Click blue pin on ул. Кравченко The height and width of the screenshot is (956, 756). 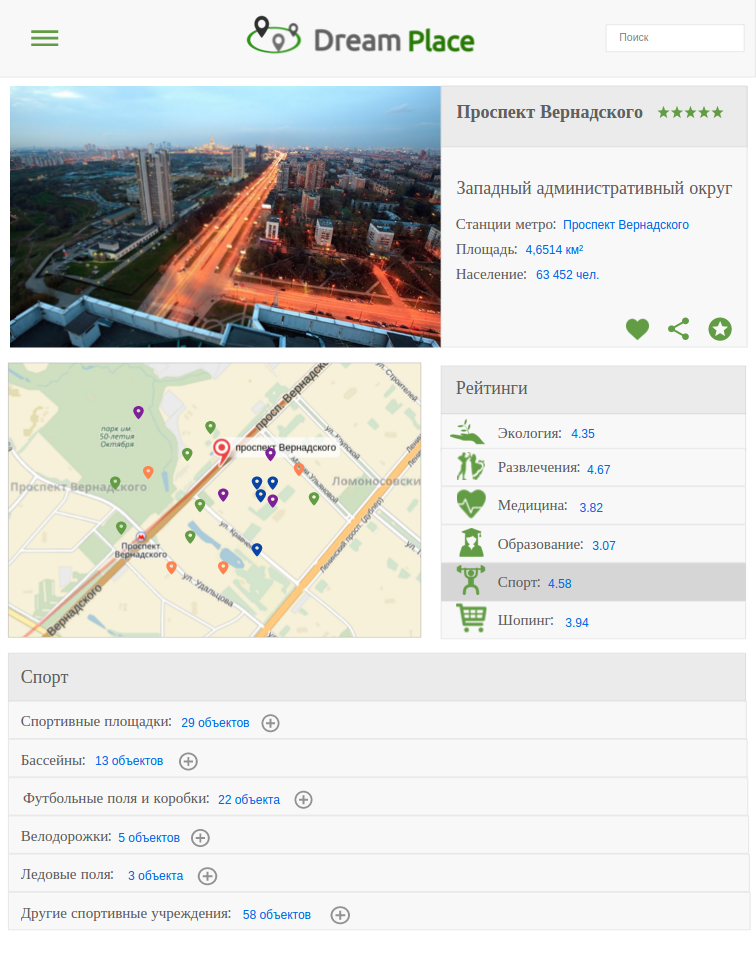(257, 549)
